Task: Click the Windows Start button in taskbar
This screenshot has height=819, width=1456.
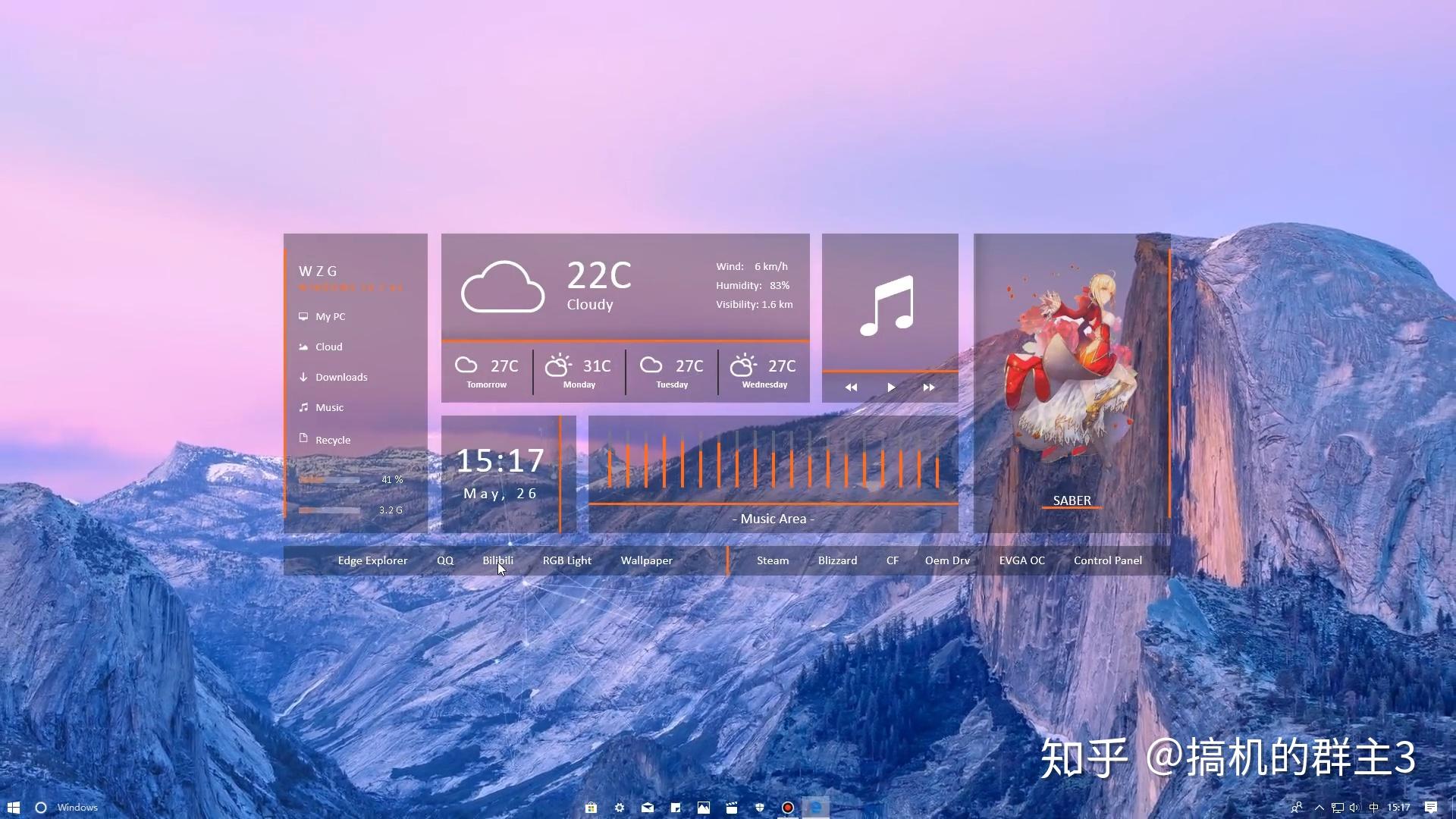Action: 14,807
